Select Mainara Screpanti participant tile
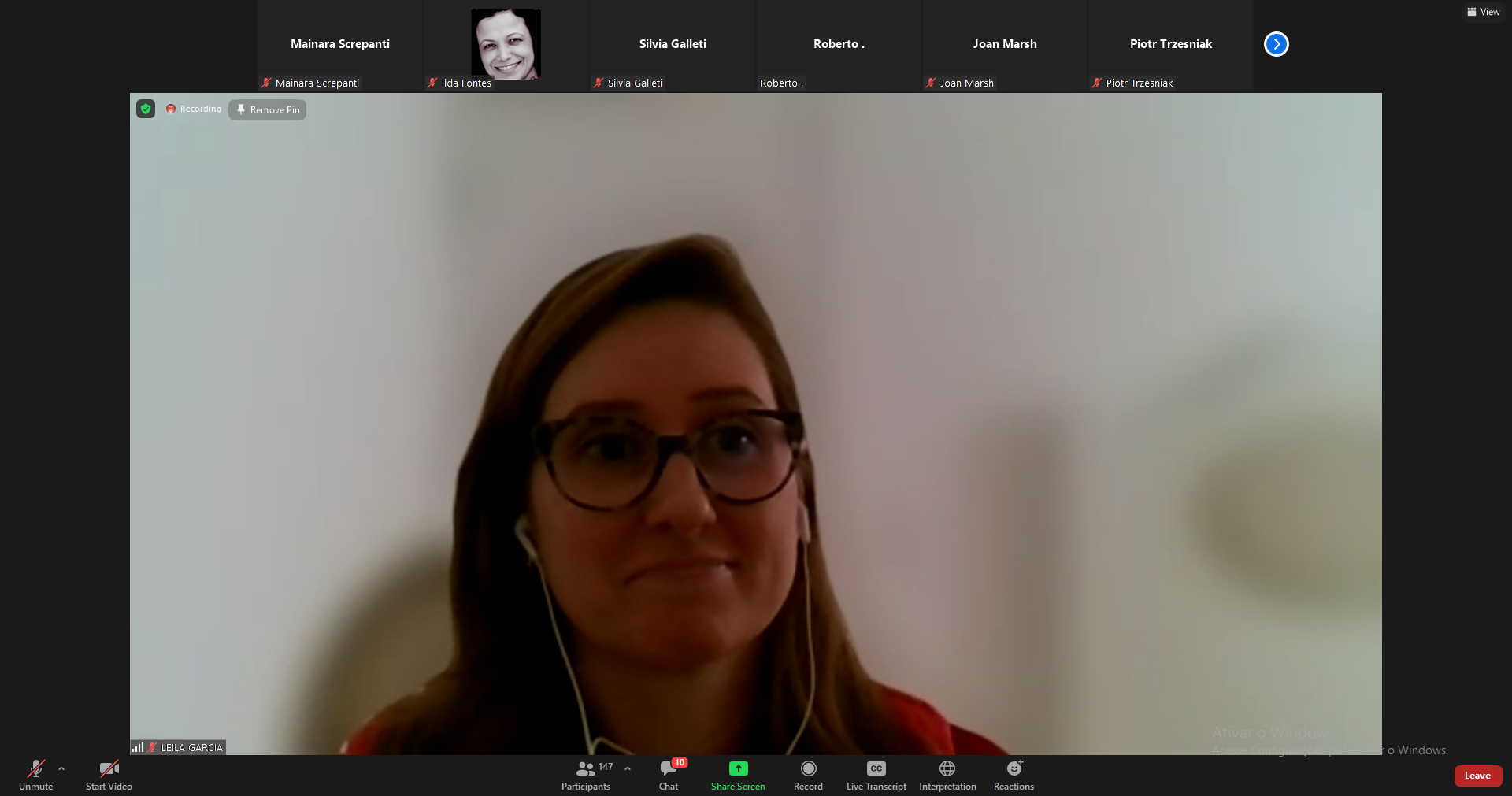This screenshot has height=796, width=1512. tap(340, 45)
